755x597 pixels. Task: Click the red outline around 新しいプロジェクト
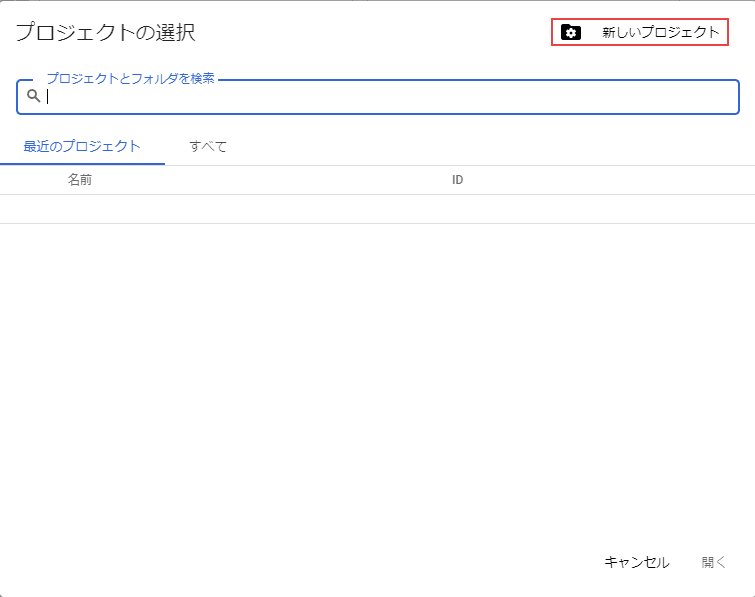[x=640, y=20]
